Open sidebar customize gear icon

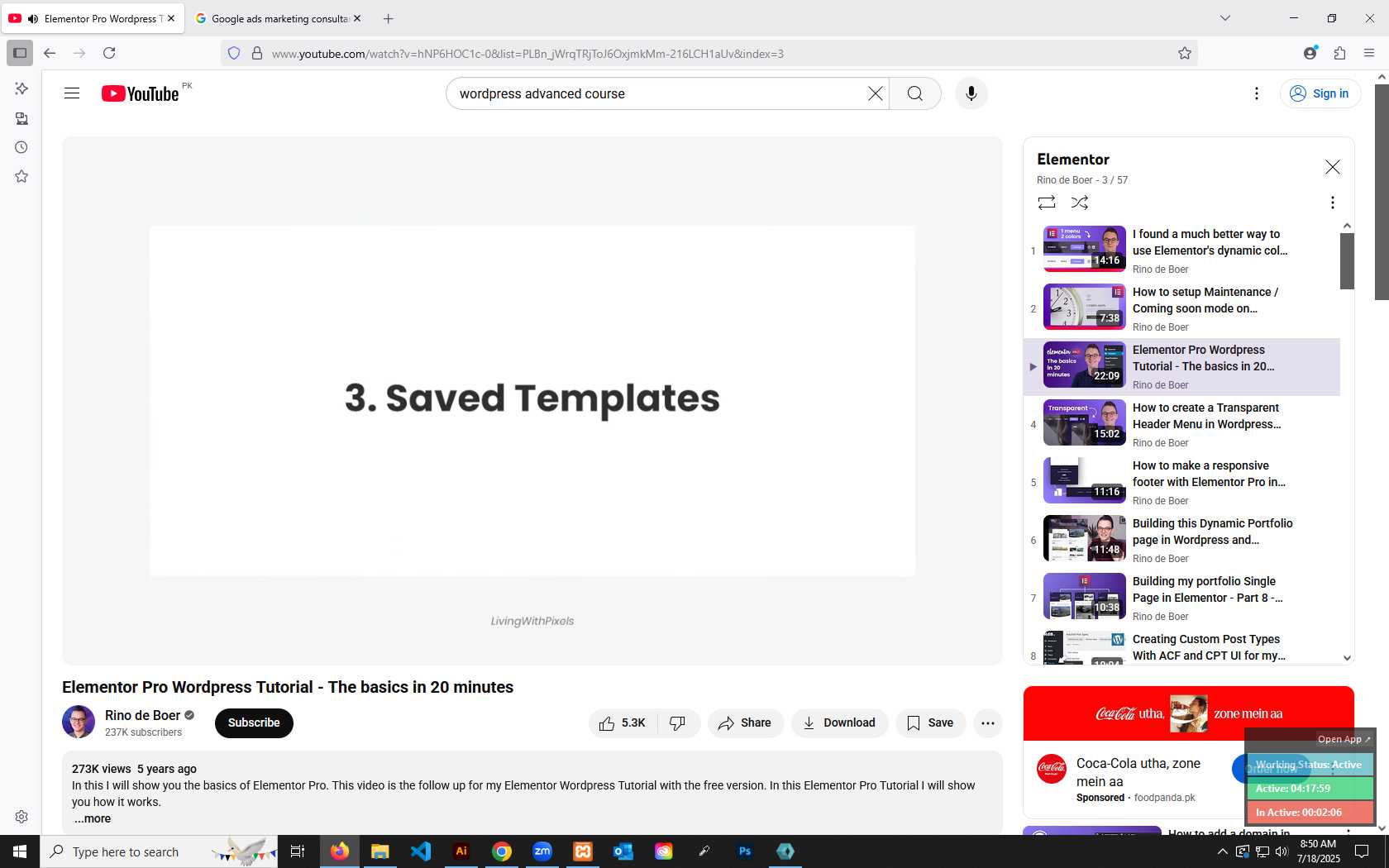[x=21, y=817]
